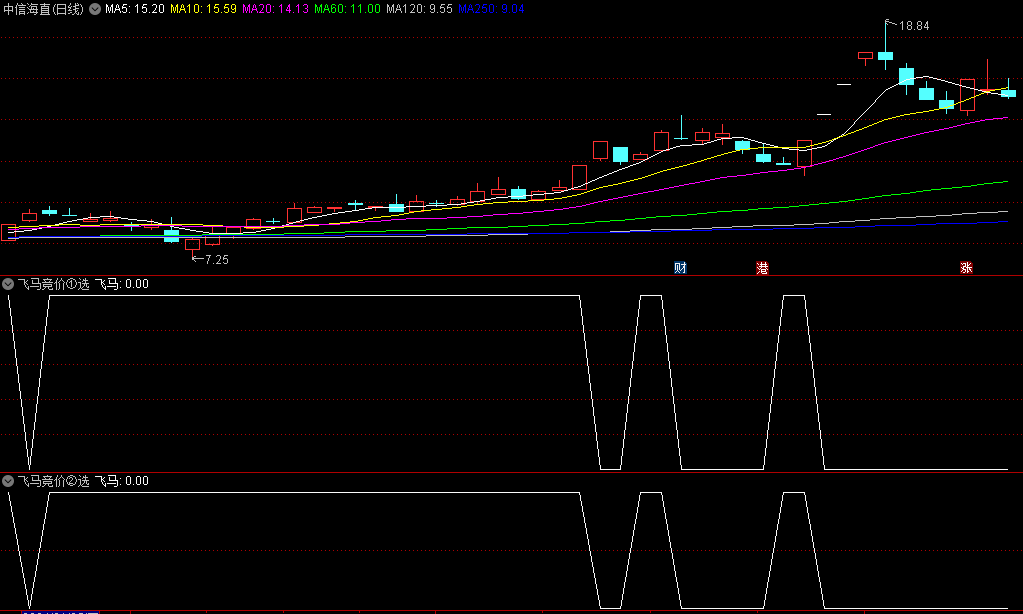This screenshot has width=1023, height=614.
Task: Click the 18.84 high price label
Action: (914, 26)
